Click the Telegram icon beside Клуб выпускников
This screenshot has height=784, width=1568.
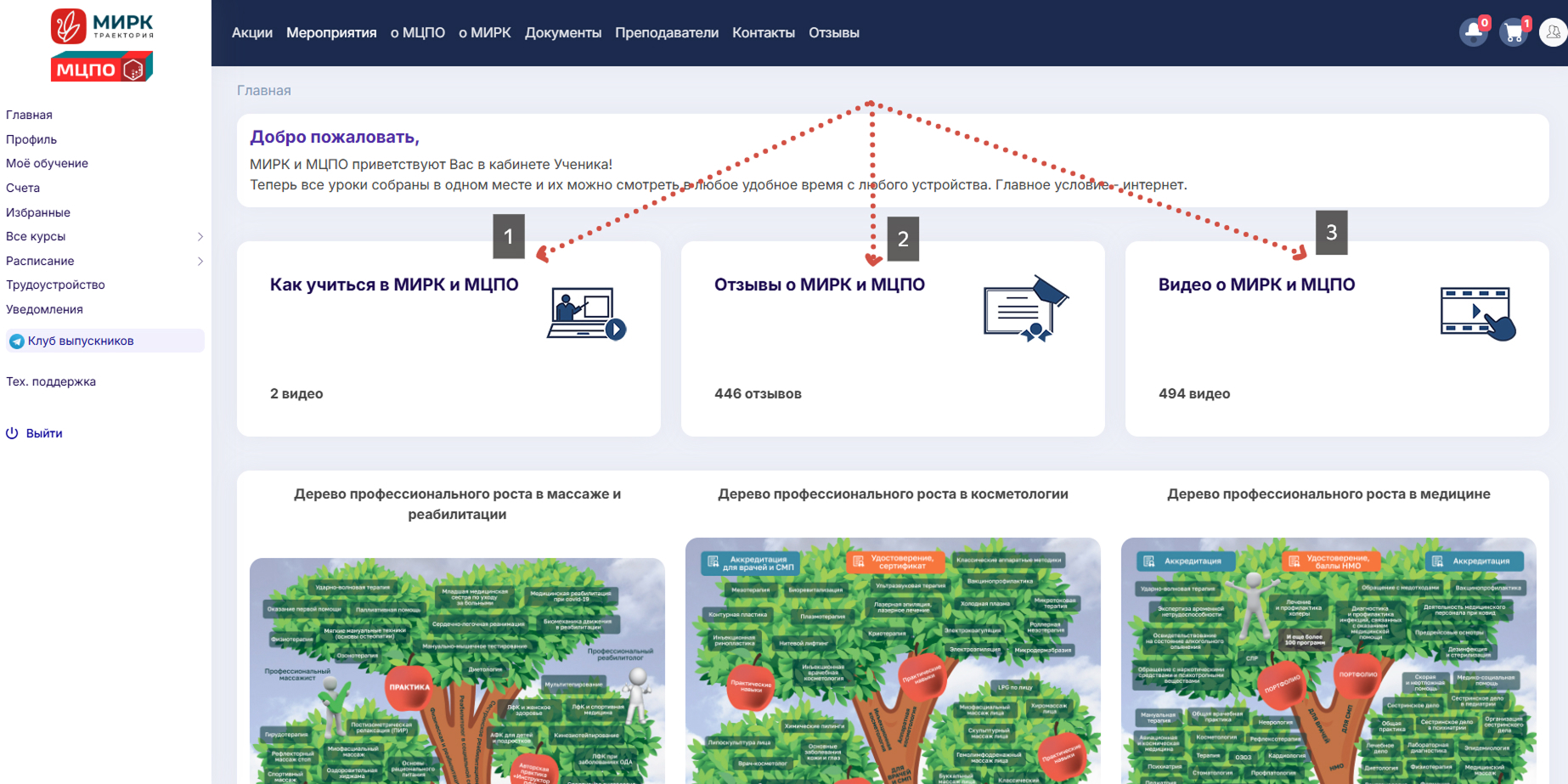click(16, 341)
